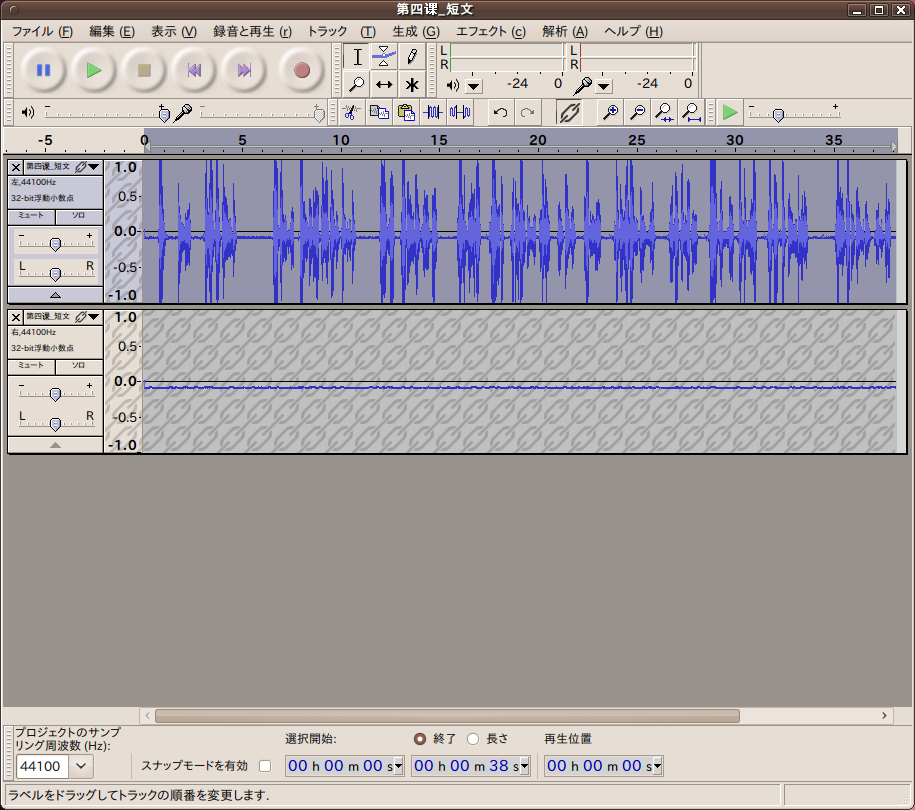Open the エフェクト menu
The image size is (915, 810).
(490, 31)
